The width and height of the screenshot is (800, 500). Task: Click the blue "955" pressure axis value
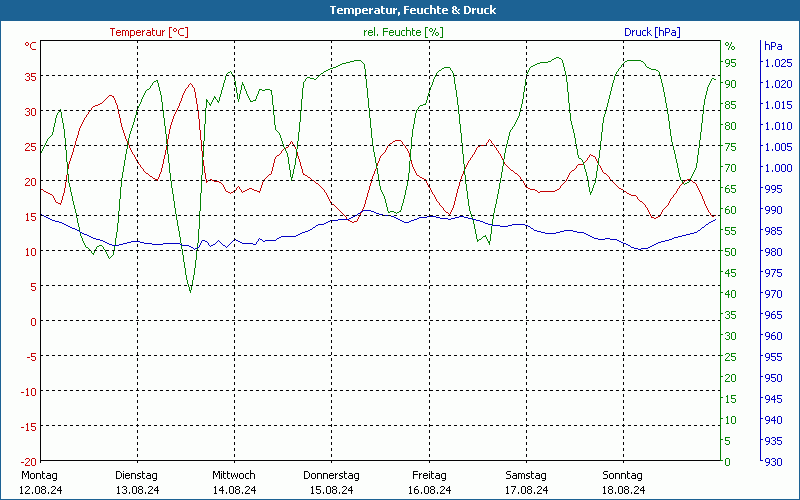[773, 357]
